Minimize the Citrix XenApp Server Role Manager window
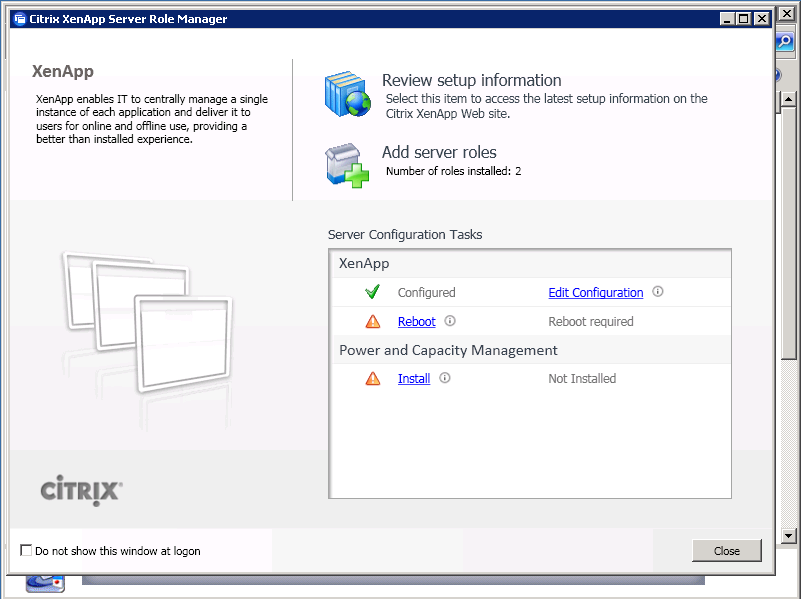801x599 pixels. [x=727, y=19]
